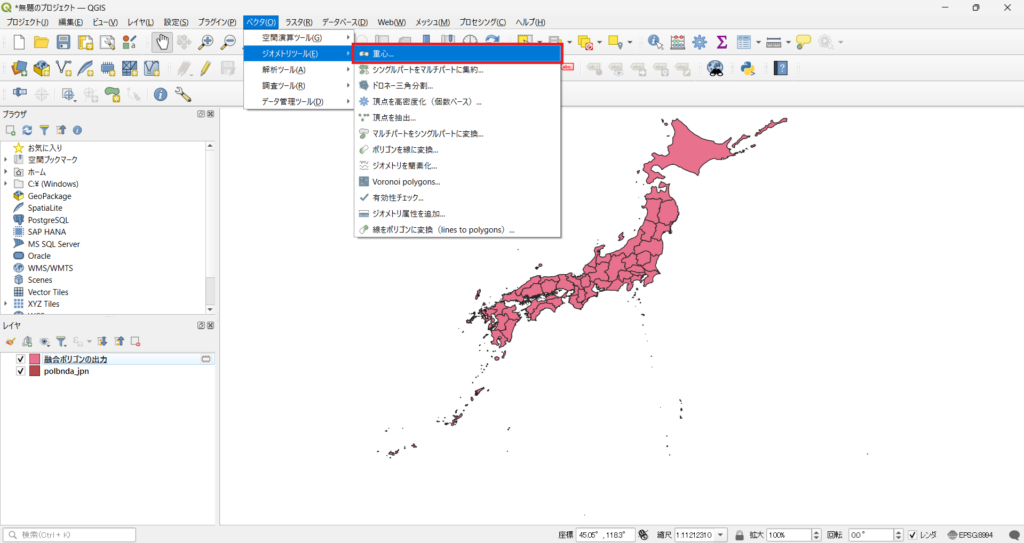The image size is (1024, 543).
Task: Choose ボロノイ Voronoi polygons... menu entry
Action: (x=406, y=182)
